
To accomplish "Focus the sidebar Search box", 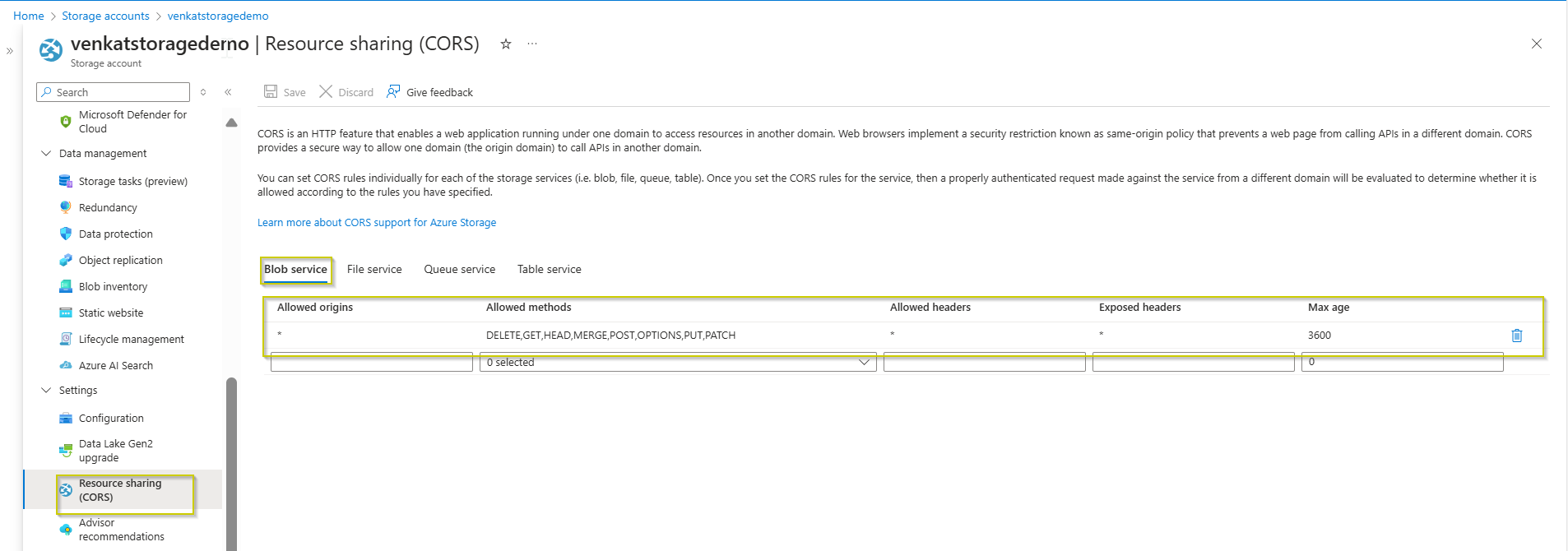I will pyautogui.click(x=114, y=92).
